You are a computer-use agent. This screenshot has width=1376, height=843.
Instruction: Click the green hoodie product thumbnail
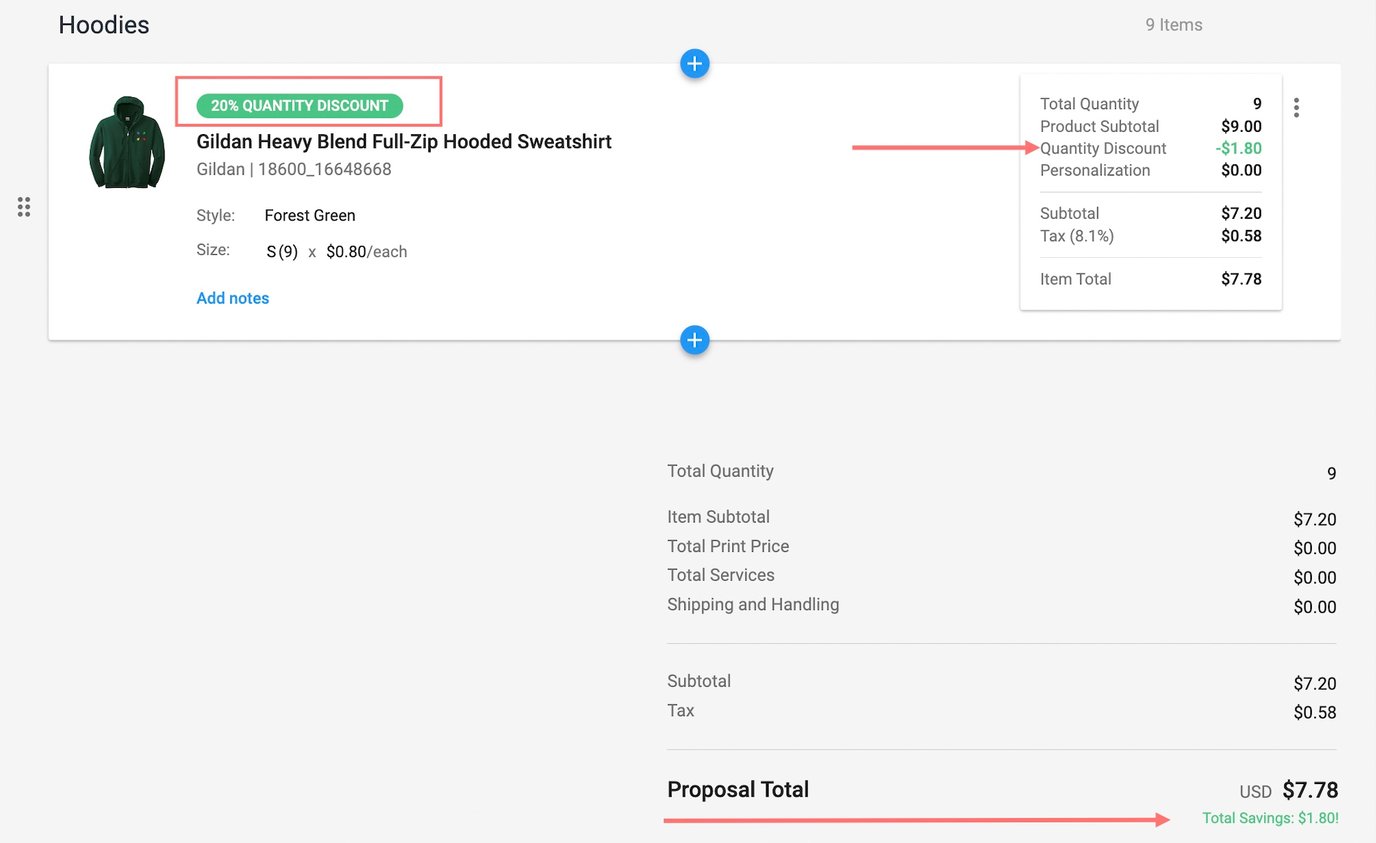pos(126,142)
